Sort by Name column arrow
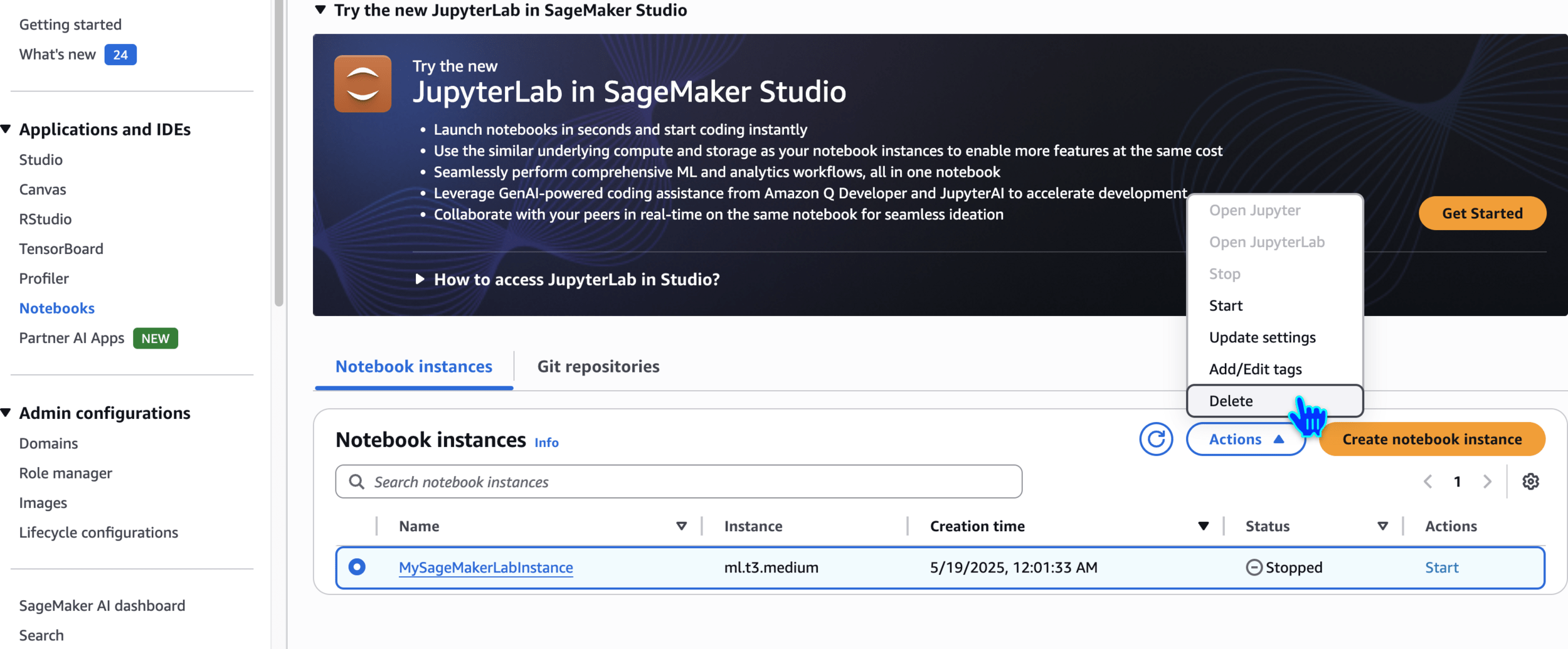Viewport: 1568px width, 649px height. click(x=681, y=526)
